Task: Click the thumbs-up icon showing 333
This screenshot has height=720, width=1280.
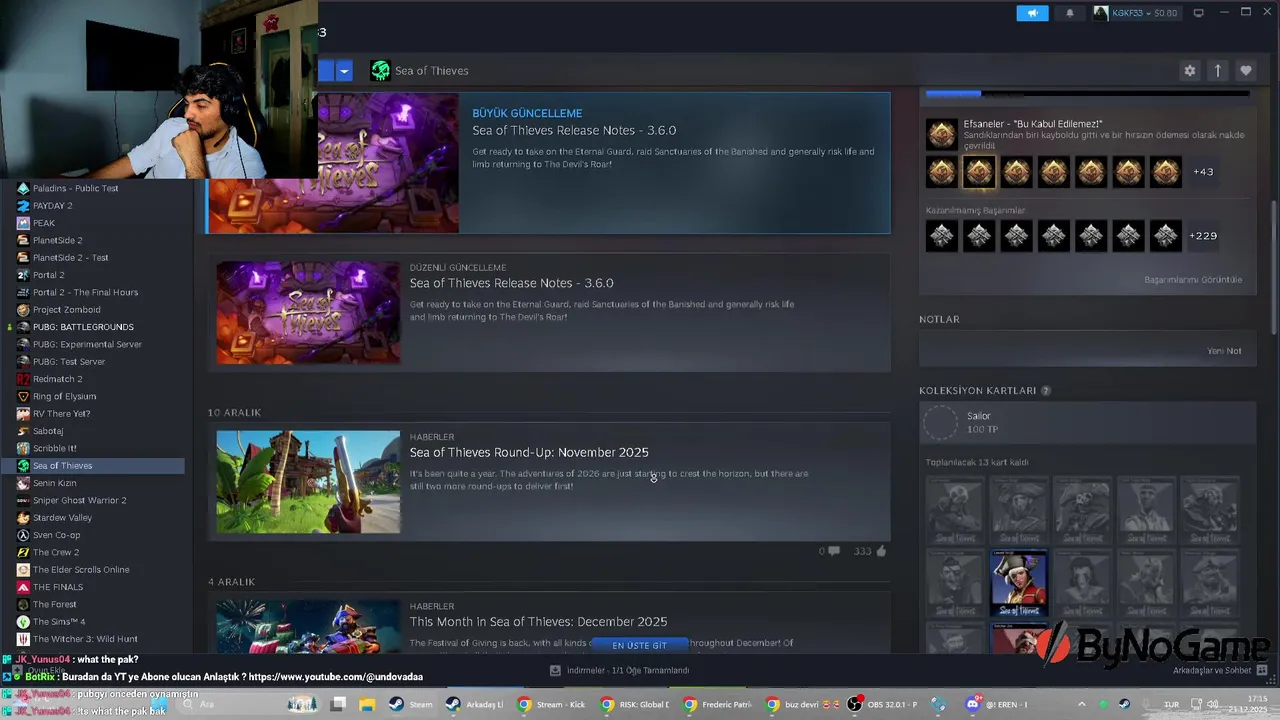Action: pos(880,551)
